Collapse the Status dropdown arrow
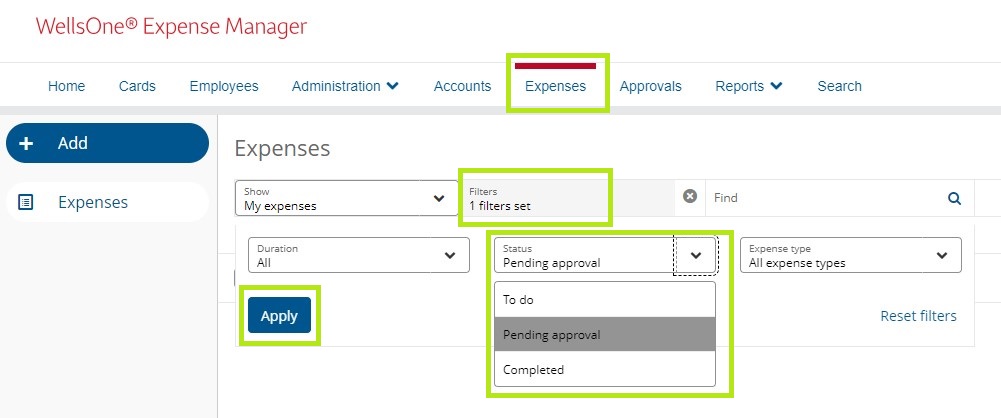Image resolution: width=1001 pixels, height=418 pixels. (x=696, y=255)
